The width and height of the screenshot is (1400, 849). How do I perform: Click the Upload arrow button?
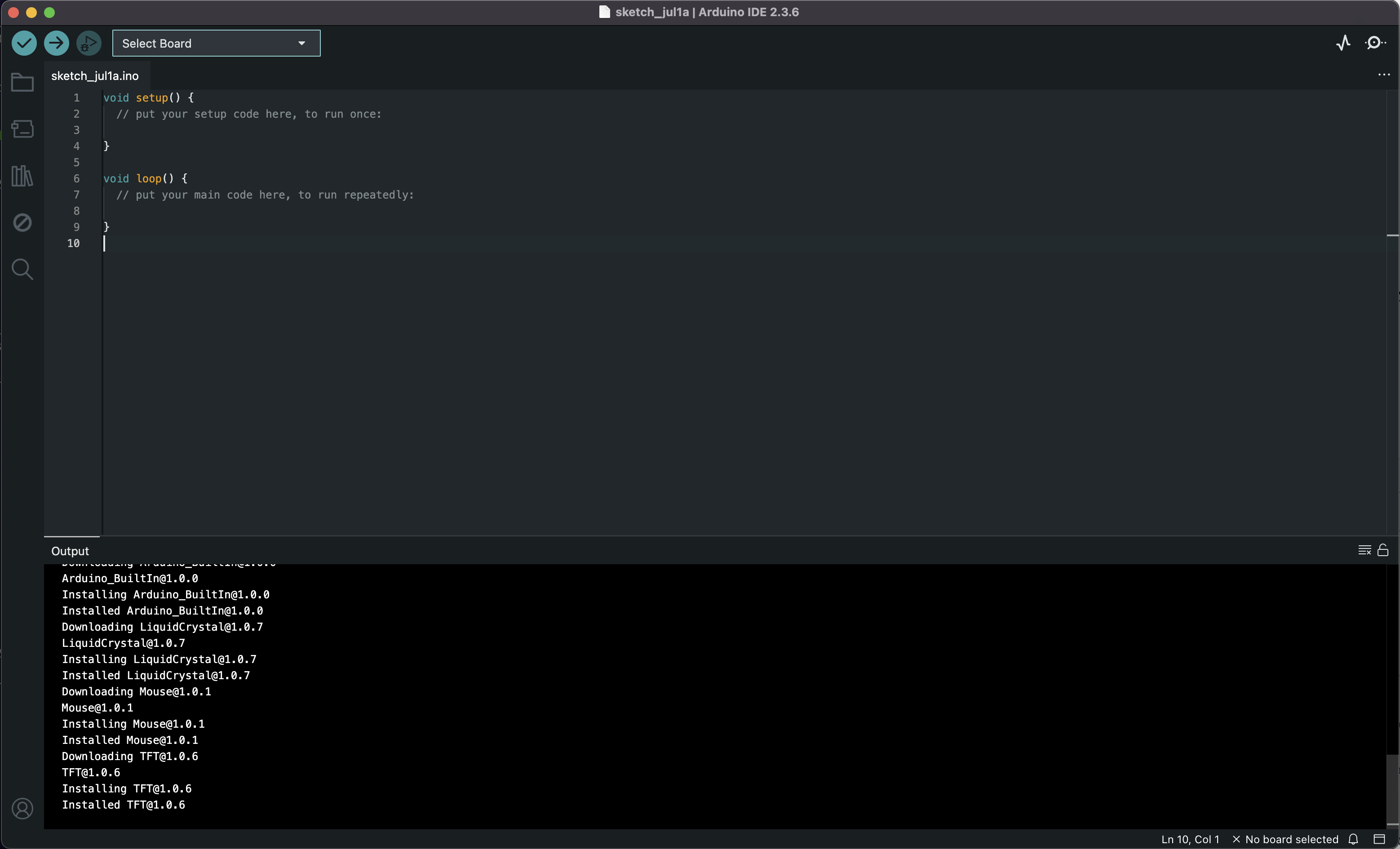click(x=56, y=43)
